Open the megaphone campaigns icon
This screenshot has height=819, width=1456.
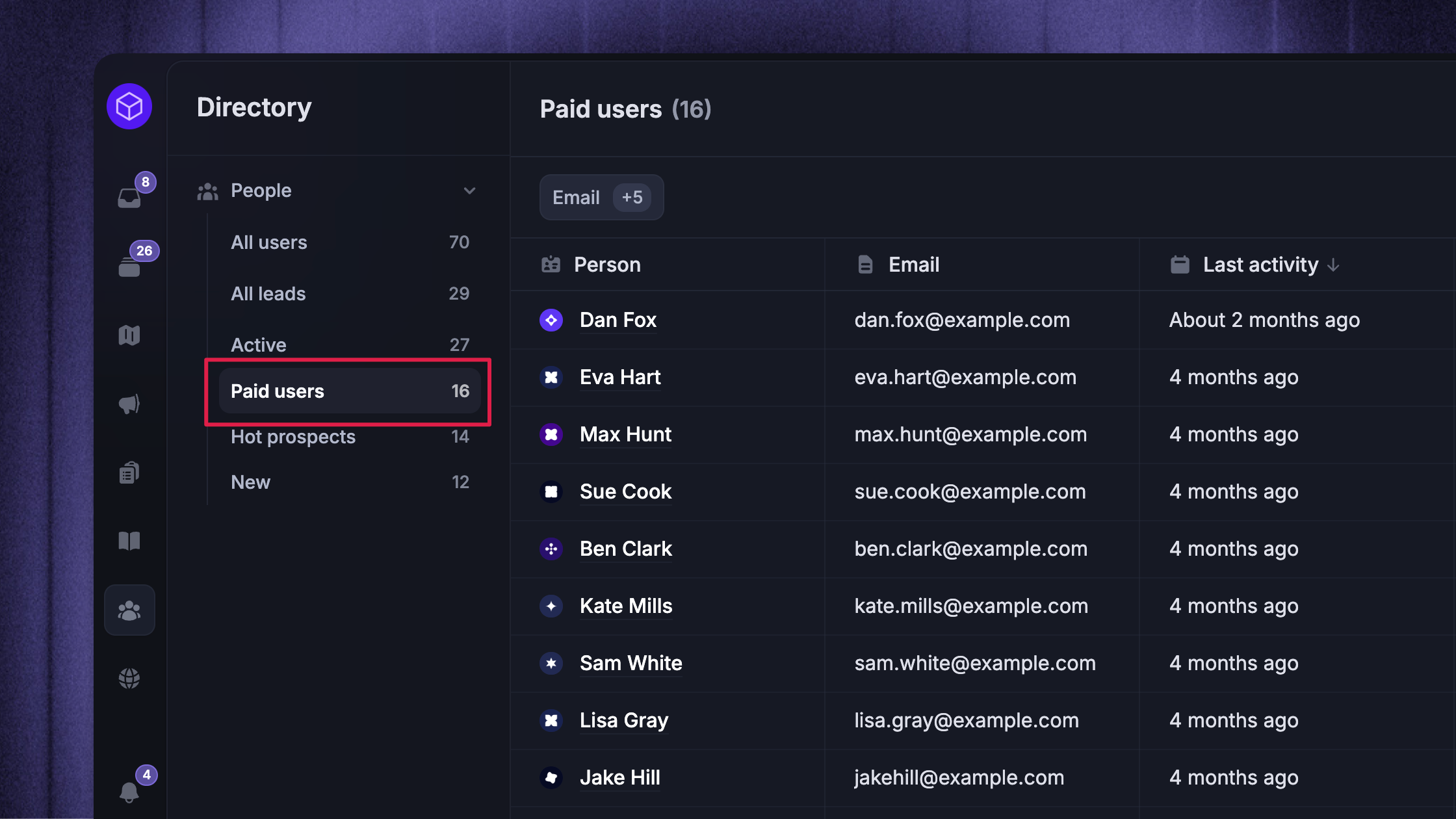click(129, 404)
